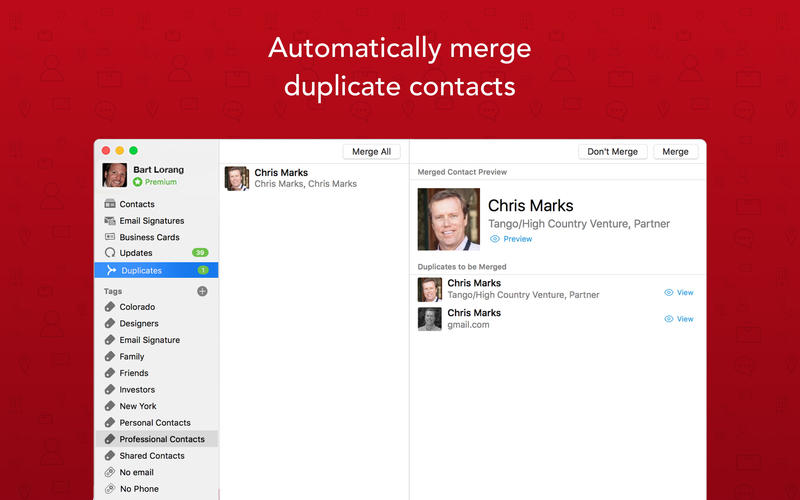The width and height of the screenshot is (800, 500).
Task: Click the Professional Contacts tag icon
Action: tap(110, 439)
